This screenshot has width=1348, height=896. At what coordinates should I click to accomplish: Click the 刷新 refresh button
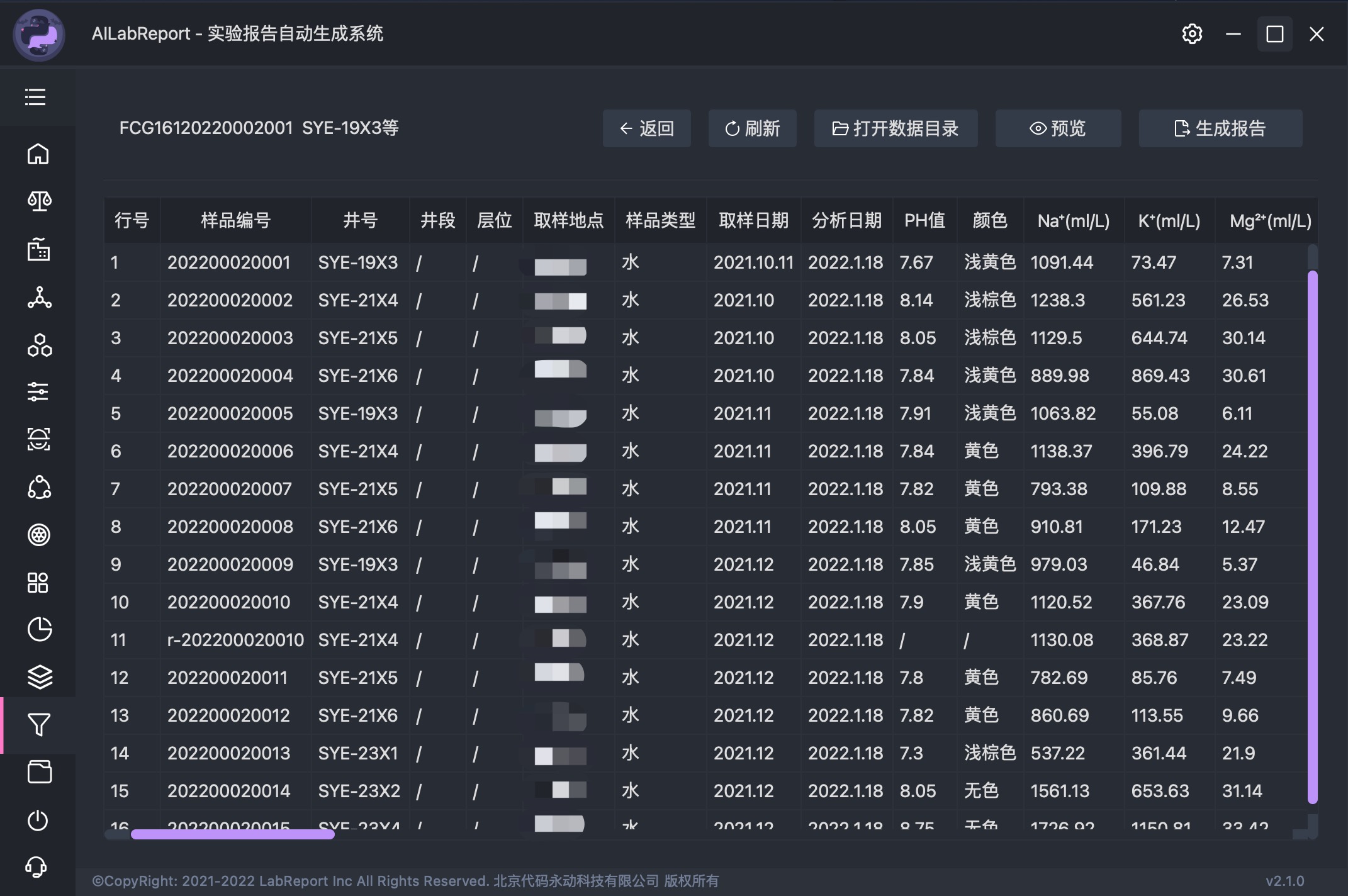tap(753, 128)
